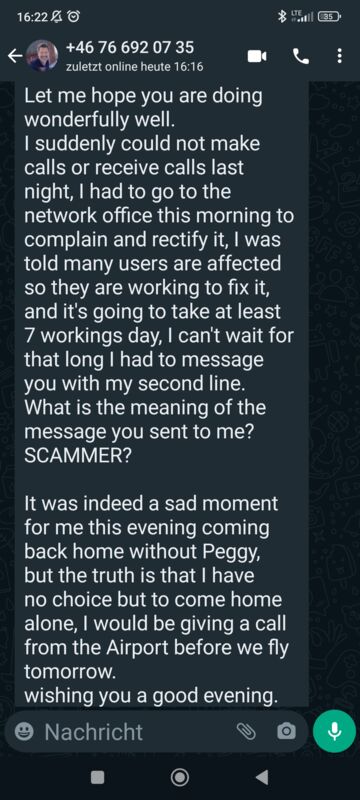Tap the back arrow in chat header

coord(15,57)
